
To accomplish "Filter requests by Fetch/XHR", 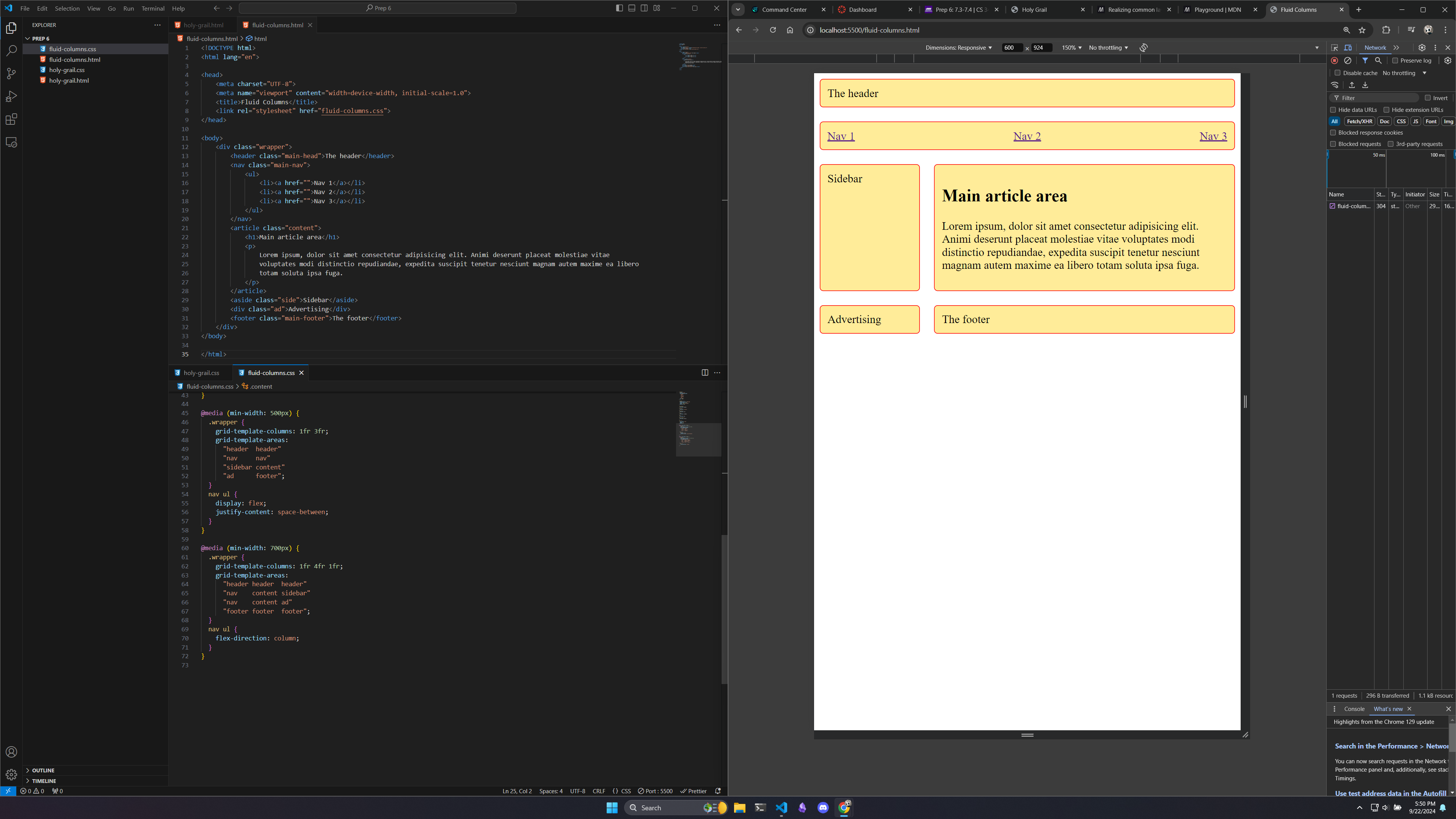I will point(1359,121).
